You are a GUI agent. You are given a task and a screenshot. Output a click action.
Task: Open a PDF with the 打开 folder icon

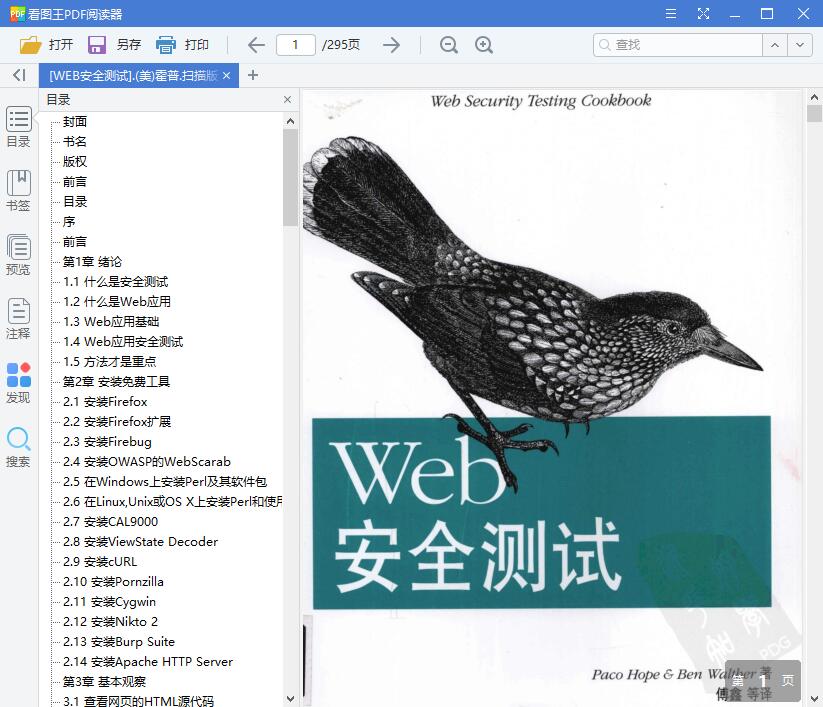[30, 45]
